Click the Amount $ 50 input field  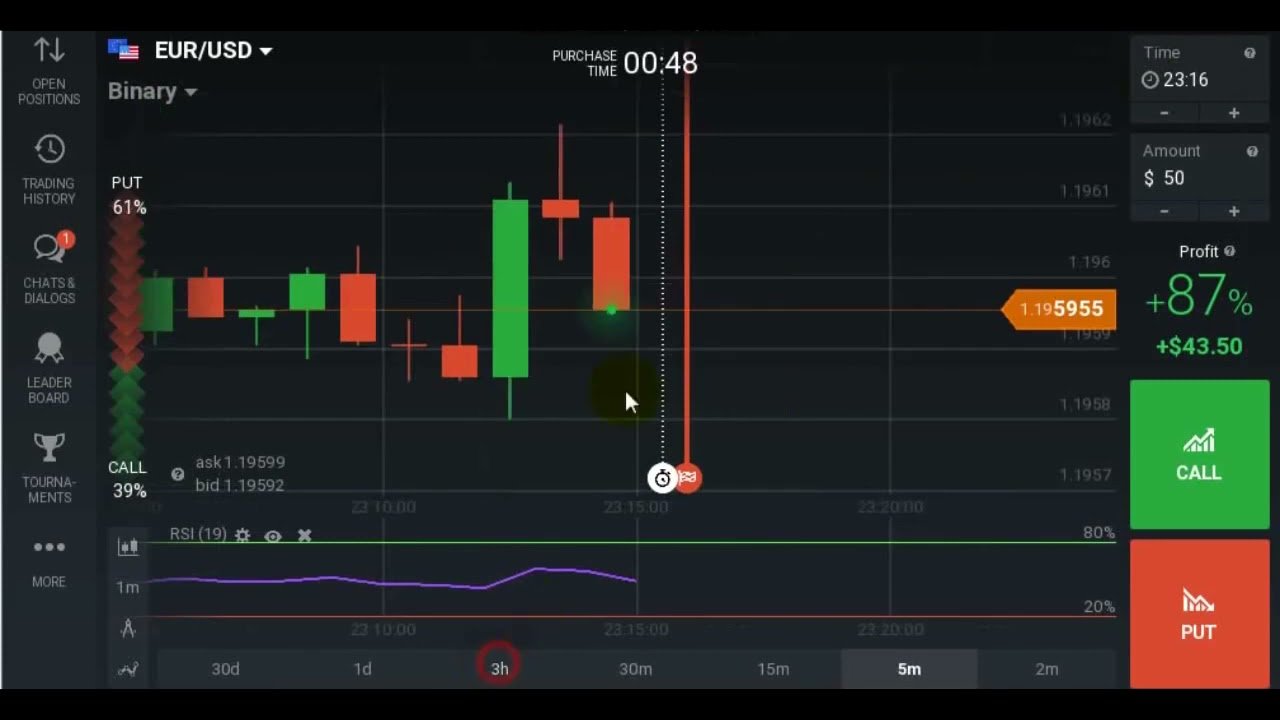tap(1199, 178)
